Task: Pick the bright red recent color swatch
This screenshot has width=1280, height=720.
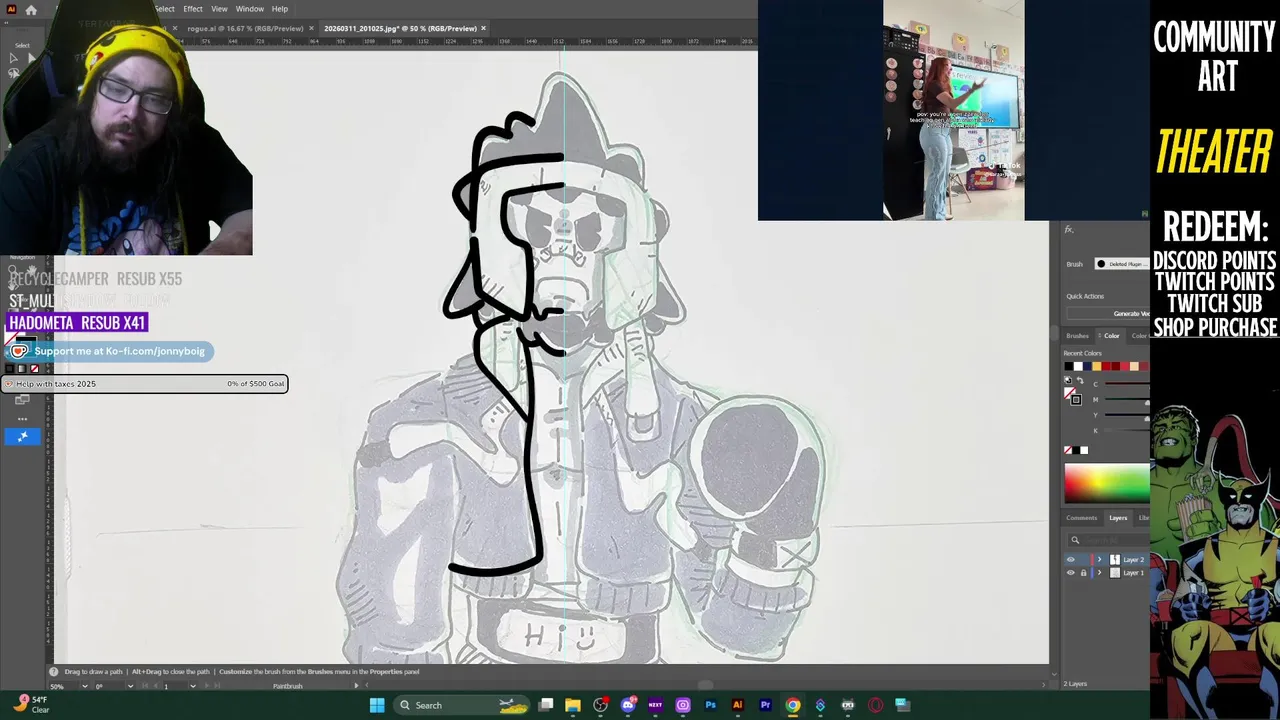Action: click(x=1123, y=366)
